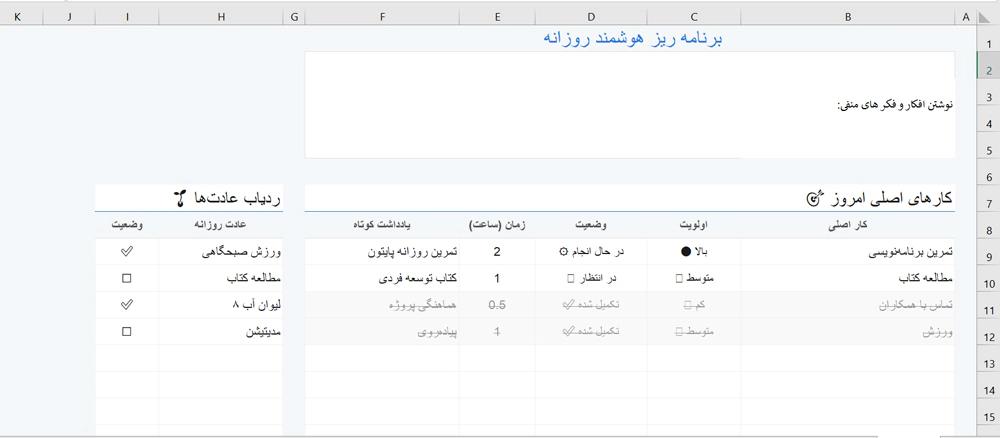Select column header H
The image size is (1000, 438).
(x=221, y=18)
